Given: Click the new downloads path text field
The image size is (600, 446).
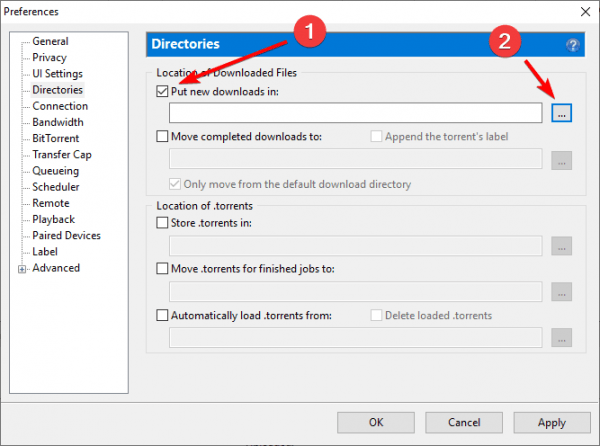Looking at the screenshot, I should click(355, 113).
